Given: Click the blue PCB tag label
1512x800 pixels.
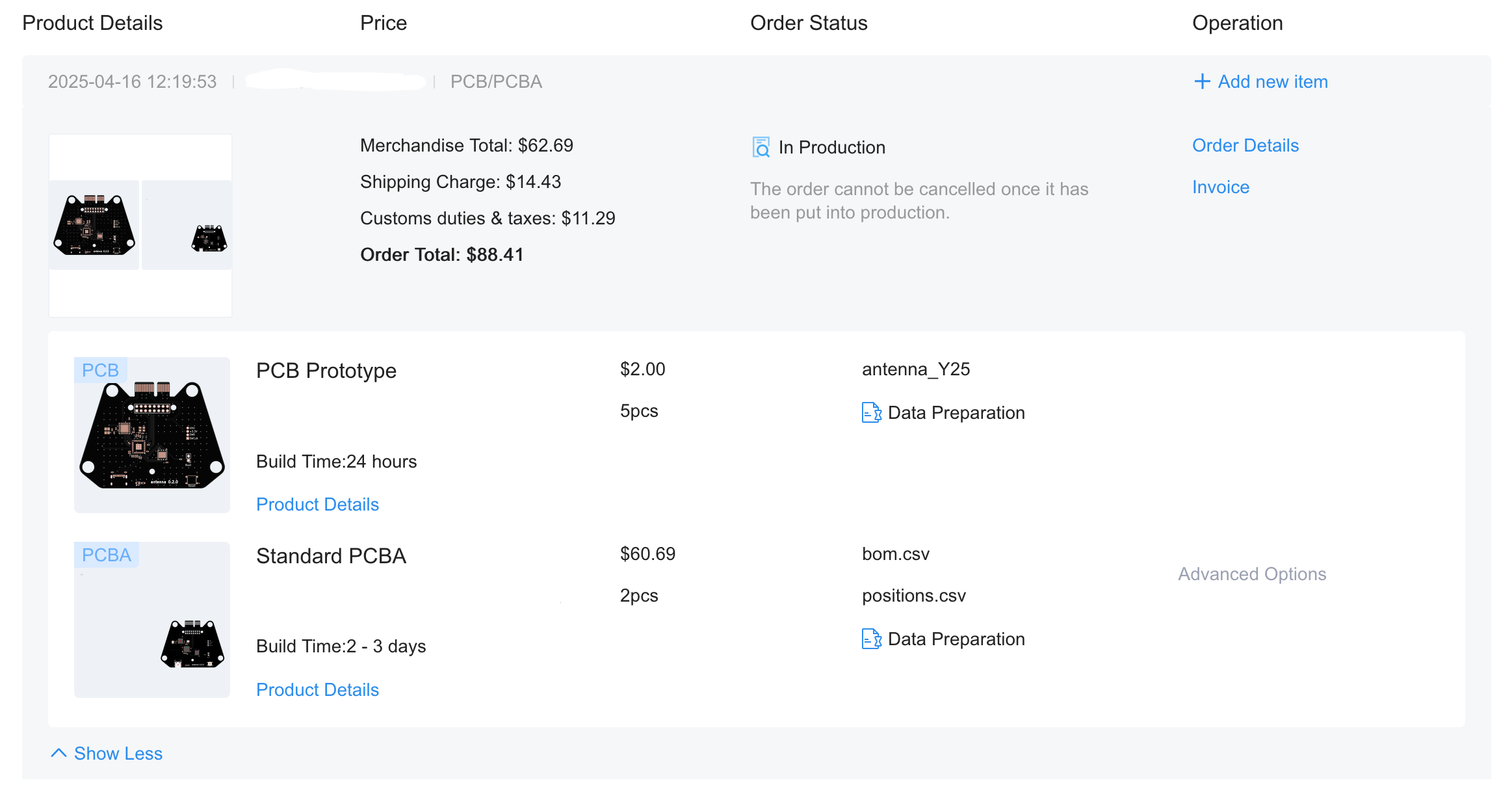Looking at the screenshot, I should coord(100,370).
